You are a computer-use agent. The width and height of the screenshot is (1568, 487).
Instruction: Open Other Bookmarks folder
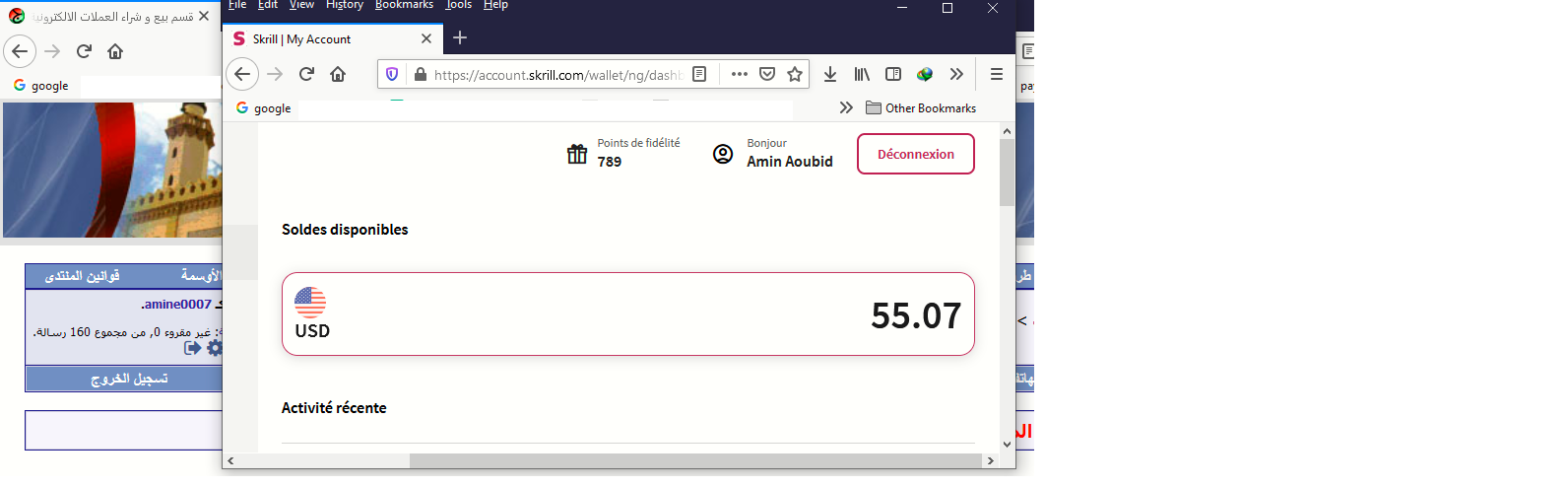pyautogui.click(x=921, y=107)
